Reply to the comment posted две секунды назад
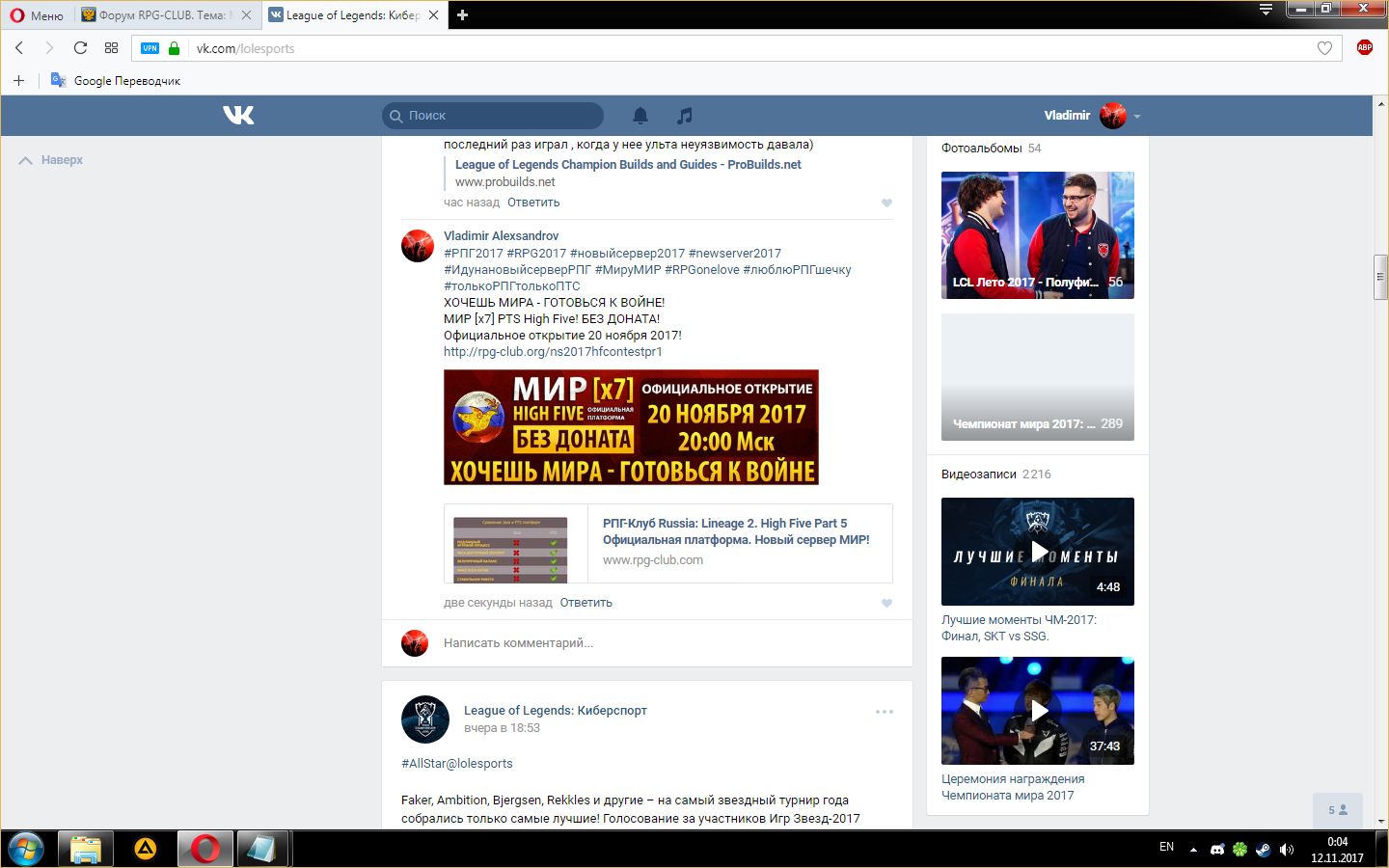This screenshot has height=868, width=1389. pos(586,603)
